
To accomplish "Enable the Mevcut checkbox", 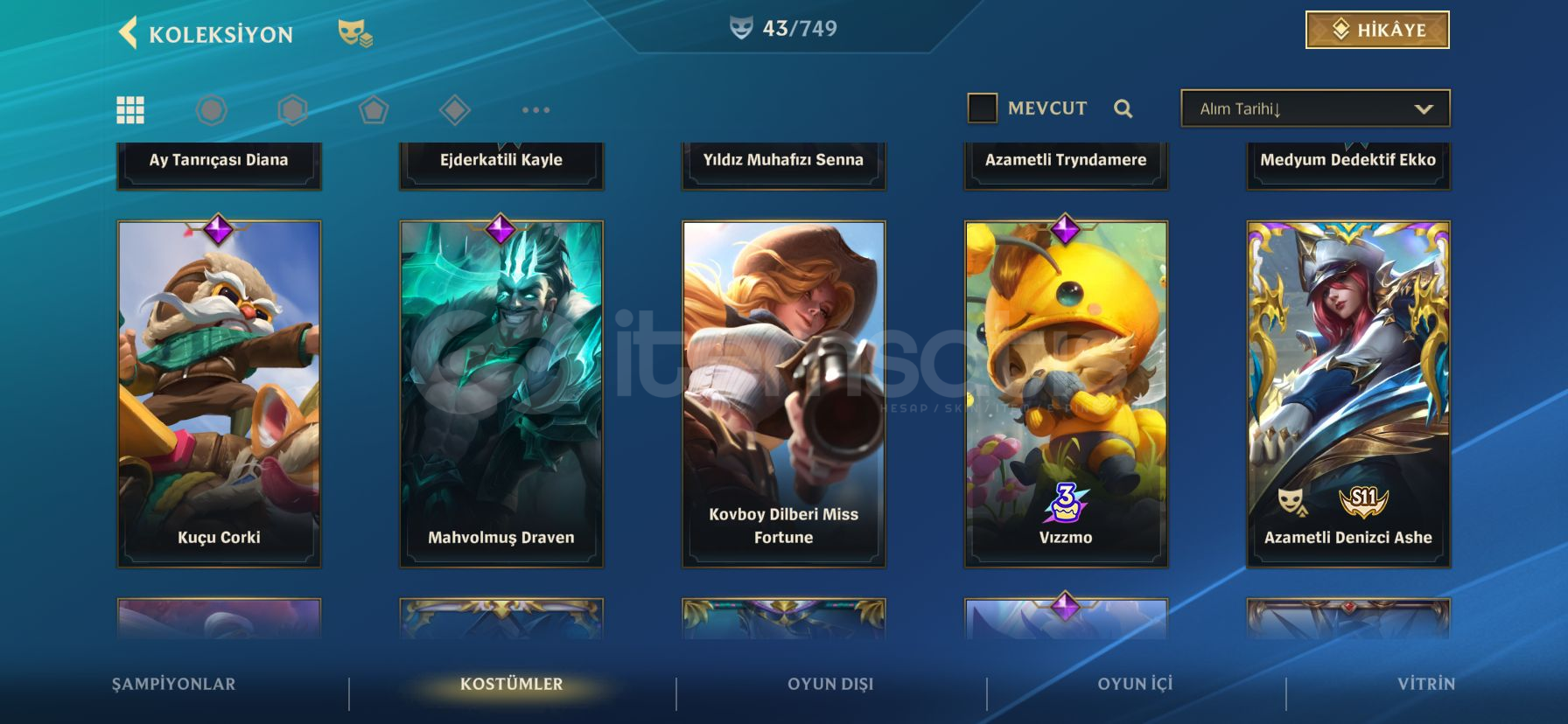I will pos(982,108).
